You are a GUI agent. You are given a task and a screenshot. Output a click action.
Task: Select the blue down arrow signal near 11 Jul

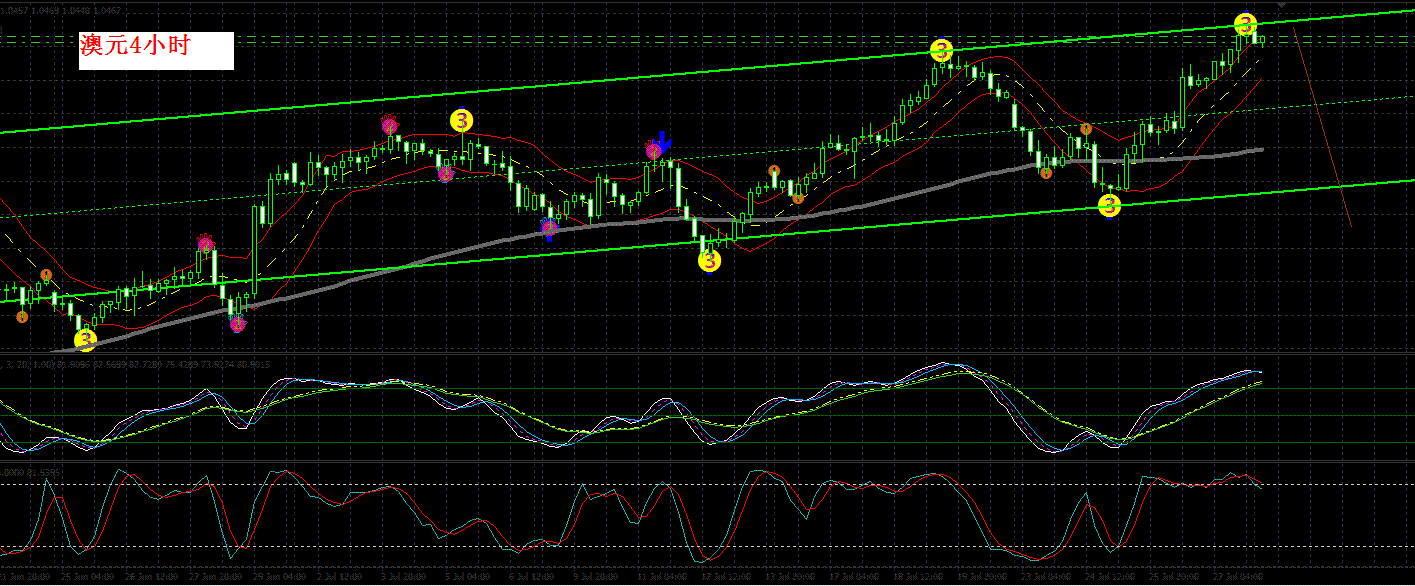tap(662, 142)
